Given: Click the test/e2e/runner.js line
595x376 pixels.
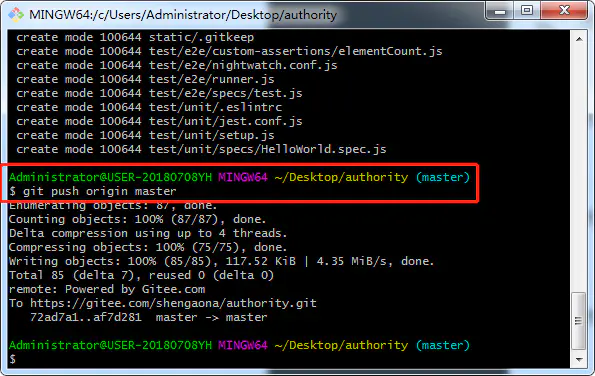Looking at the screenshot, I should click(145, 79).
